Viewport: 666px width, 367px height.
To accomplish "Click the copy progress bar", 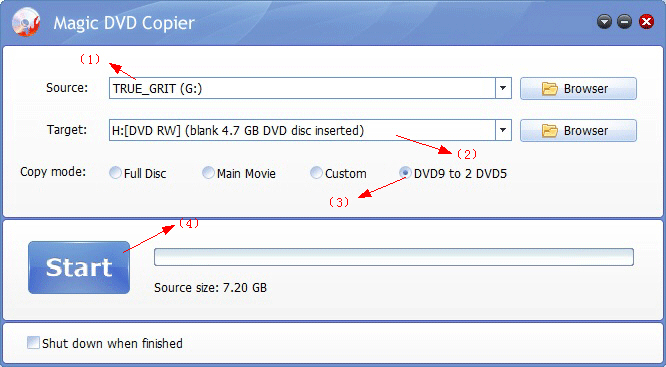I will pos(394,257).
